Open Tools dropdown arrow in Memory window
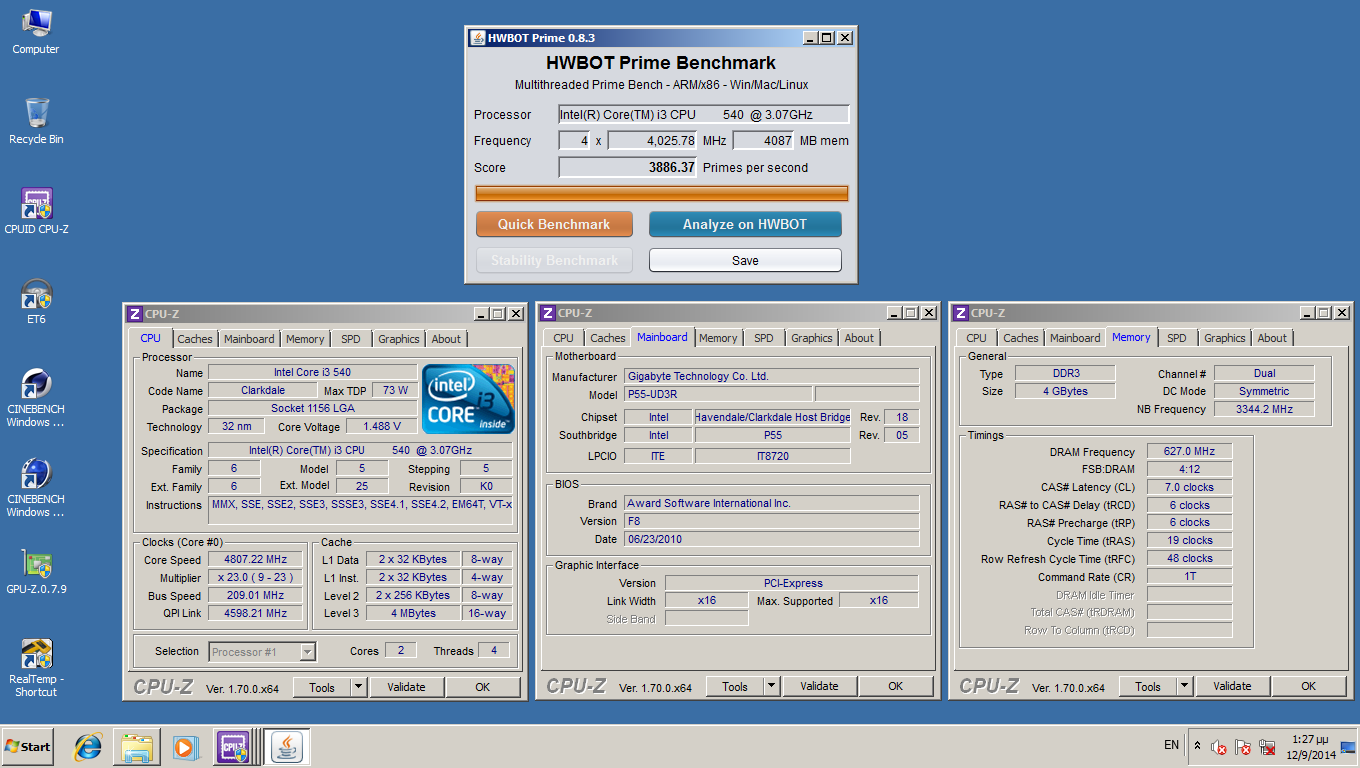The image size is (1360, 768). pyautogui.click(x=1184, y=686)
